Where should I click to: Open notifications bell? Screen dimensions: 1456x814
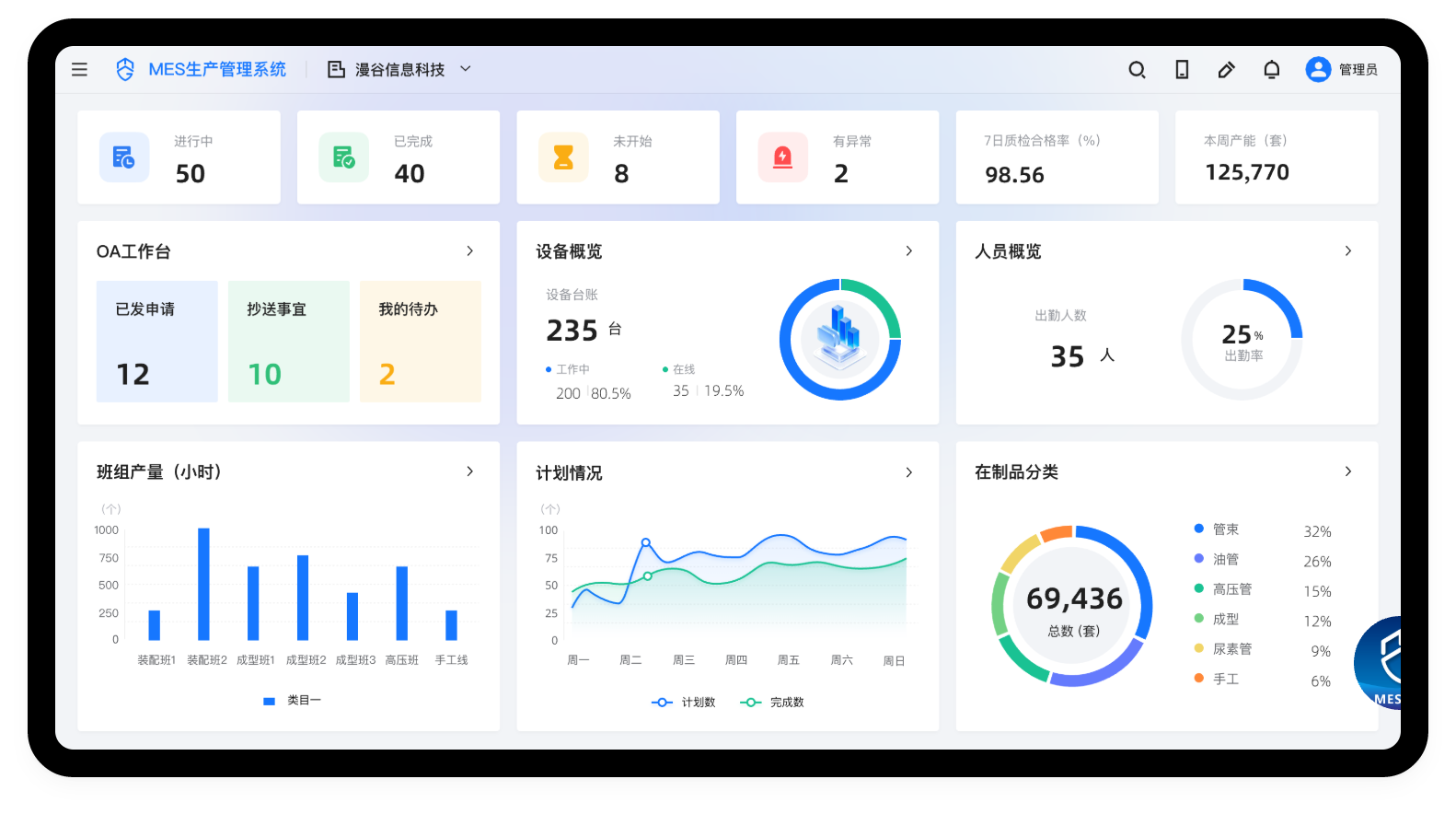pos(1271,70)
